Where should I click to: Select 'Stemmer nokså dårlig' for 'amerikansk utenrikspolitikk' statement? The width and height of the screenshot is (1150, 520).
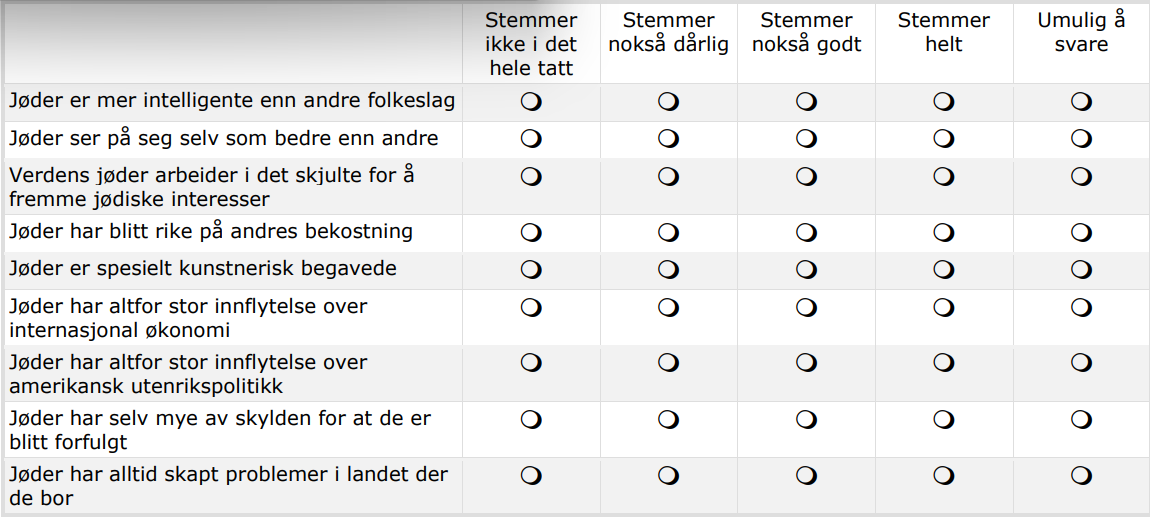668,363
